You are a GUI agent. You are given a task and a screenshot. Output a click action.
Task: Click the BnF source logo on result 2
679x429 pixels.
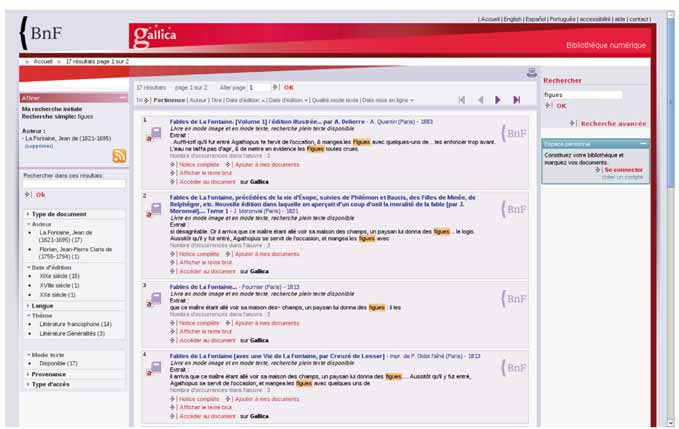pos(514,210)
